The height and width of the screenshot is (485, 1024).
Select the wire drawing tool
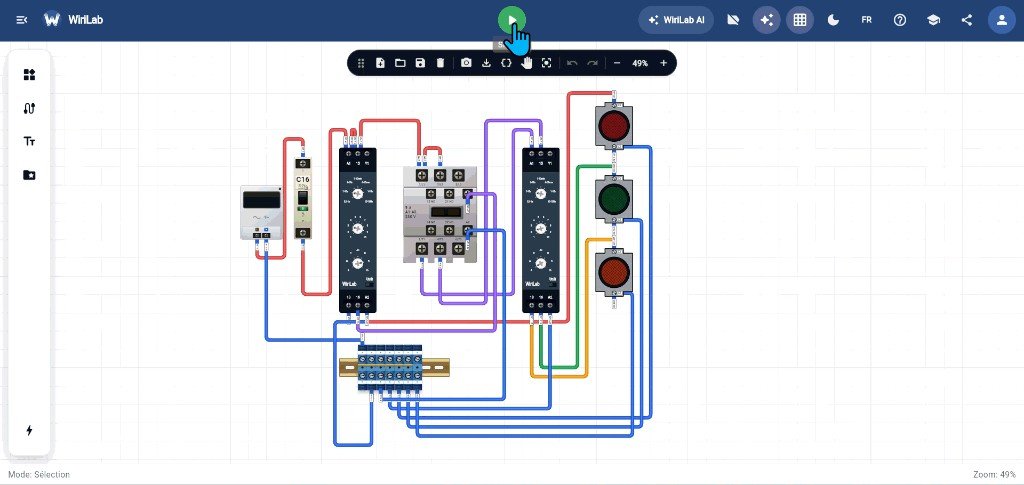(29, 108)
